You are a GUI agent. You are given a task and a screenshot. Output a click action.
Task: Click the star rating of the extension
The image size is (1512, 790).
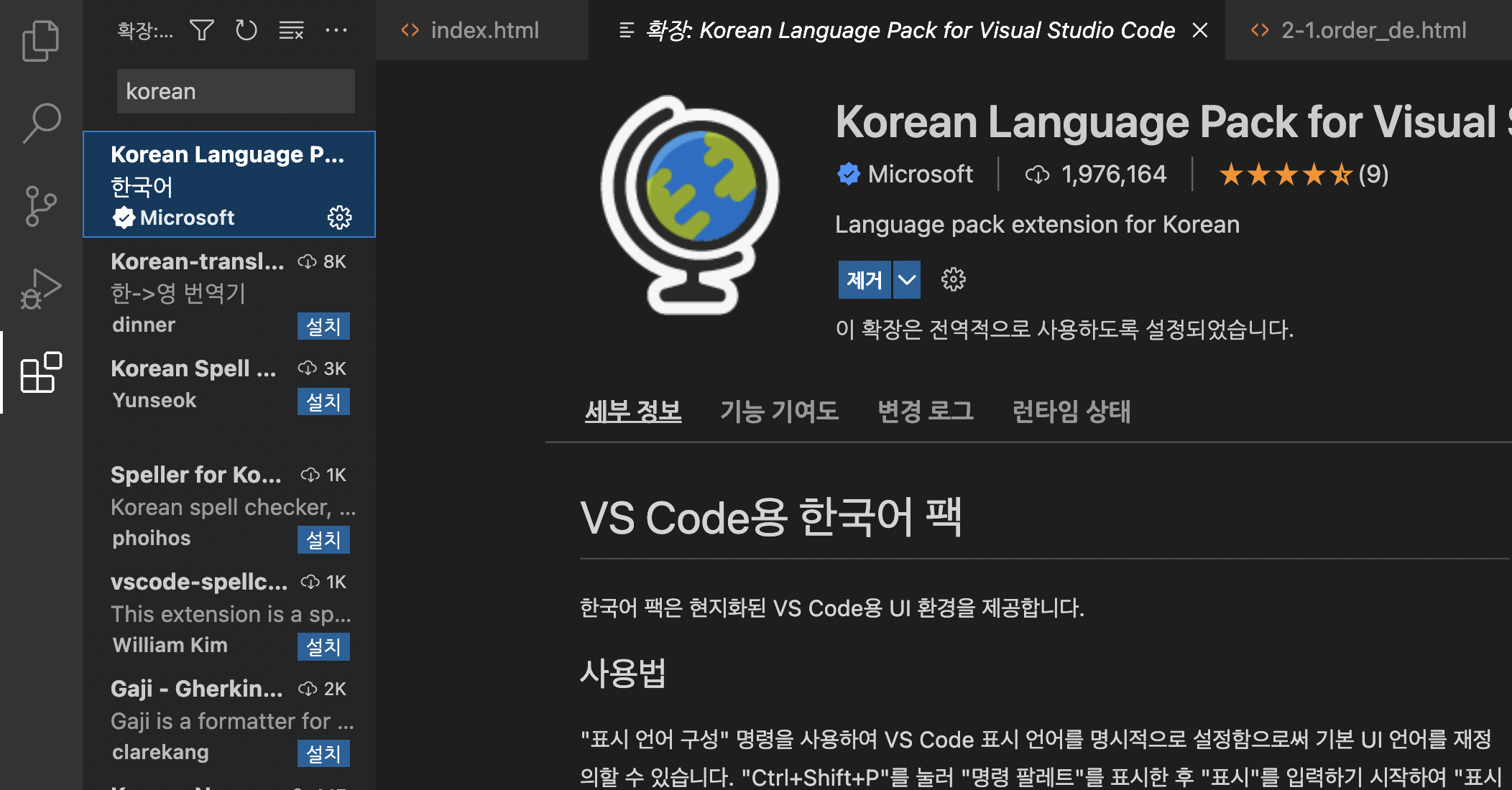point(1286,175)
